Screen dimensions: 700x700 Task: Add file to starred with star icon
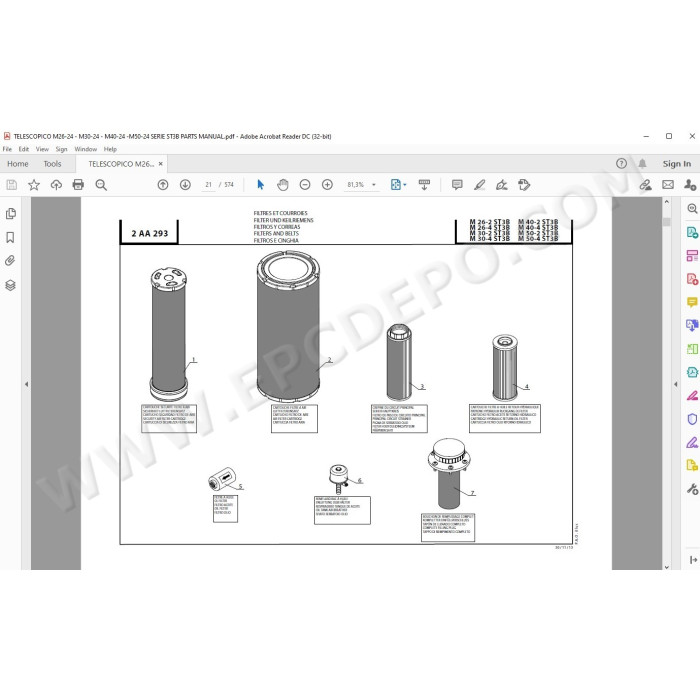point(34,185)
